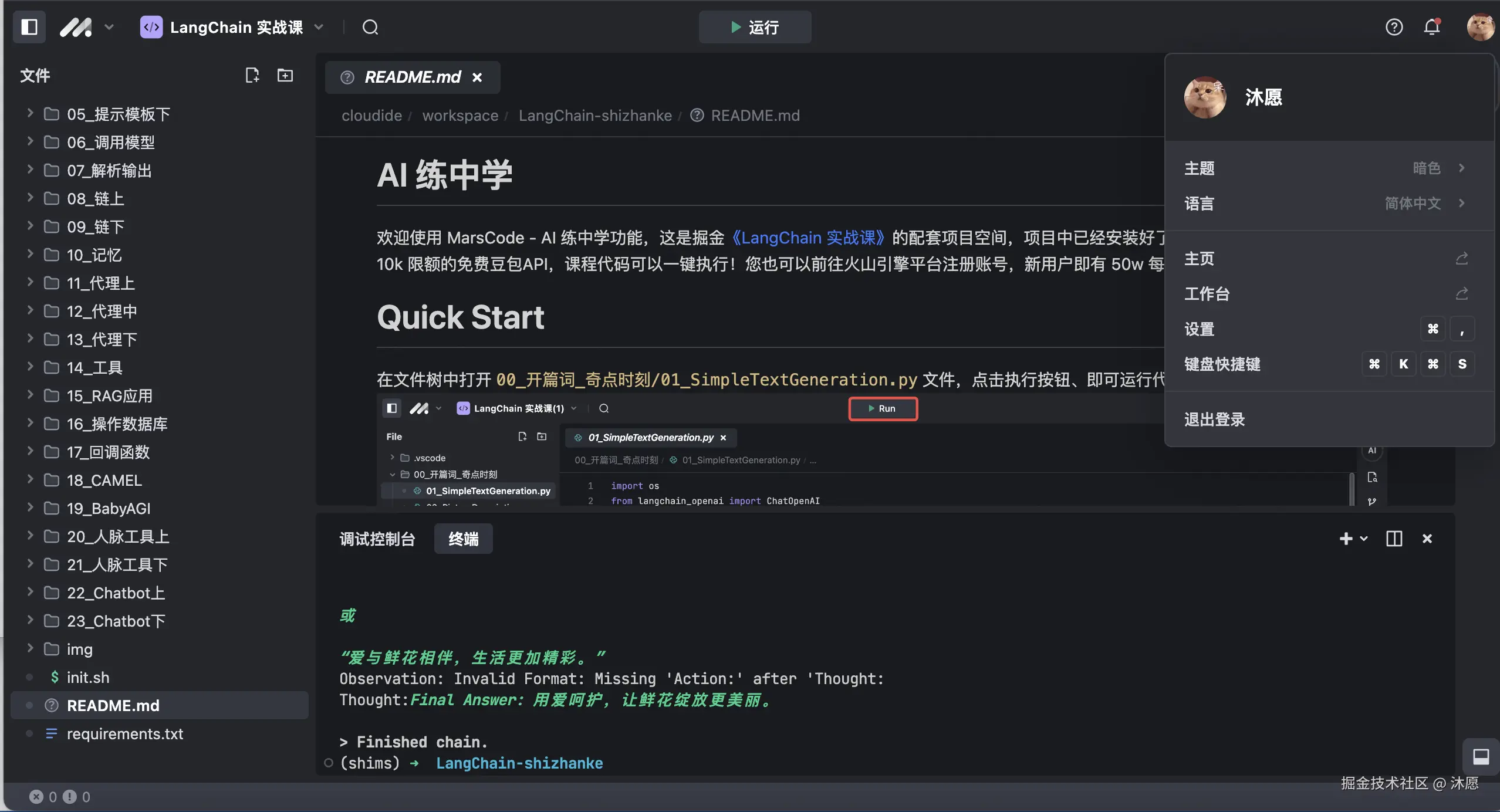Switch to the 调试控制台 tab
1500x812 pixels.
(377, 539)
